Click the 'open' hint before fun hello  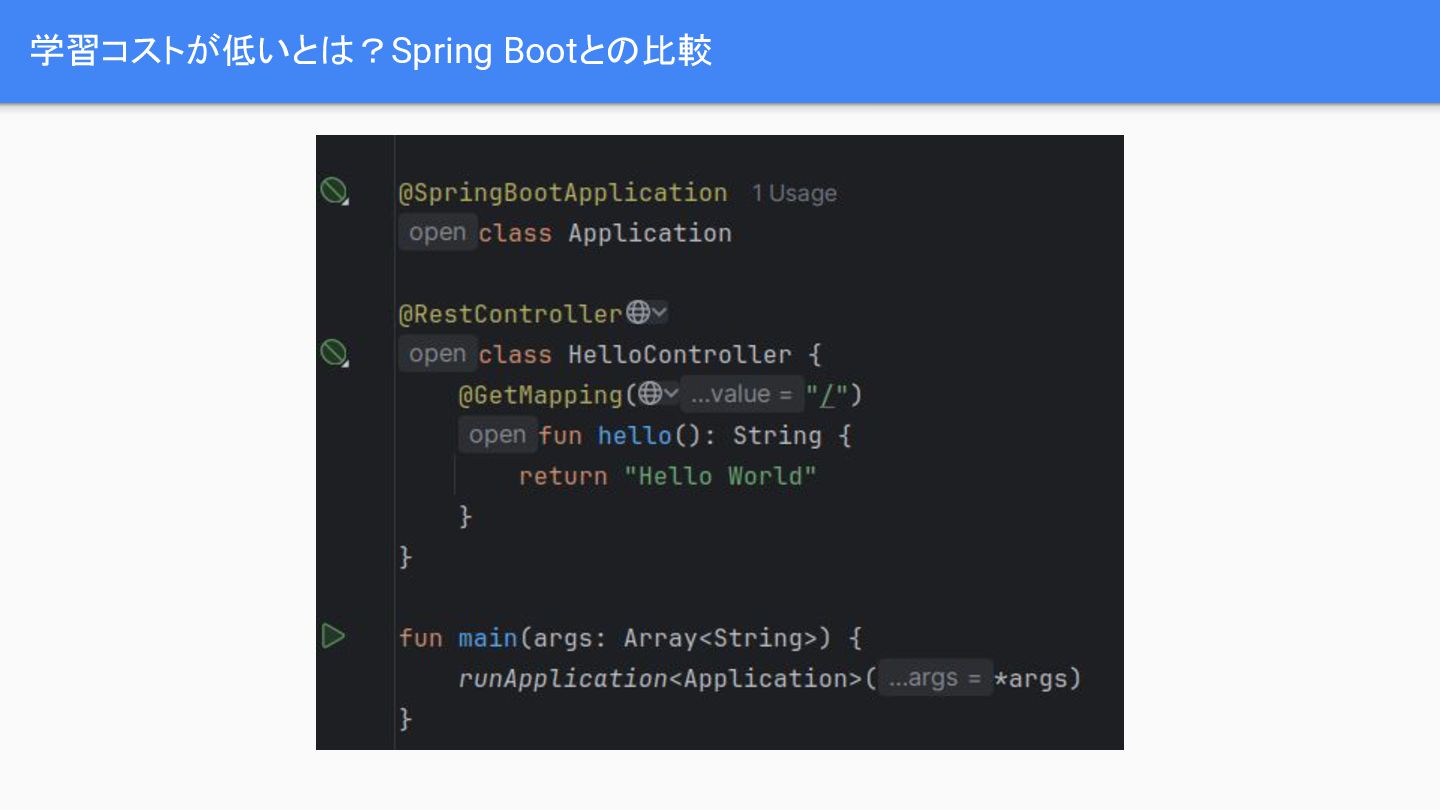click(497, 435)
